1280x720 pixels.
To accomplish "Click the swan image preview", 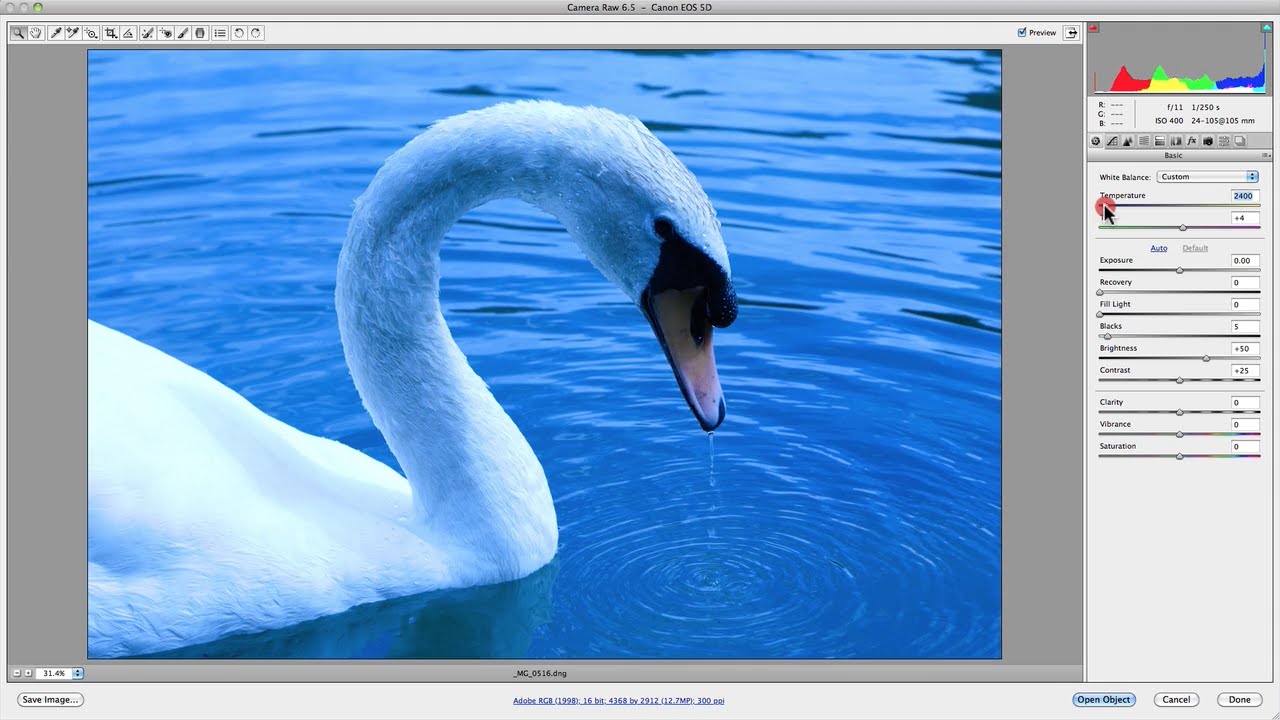I will pos(544,354).
